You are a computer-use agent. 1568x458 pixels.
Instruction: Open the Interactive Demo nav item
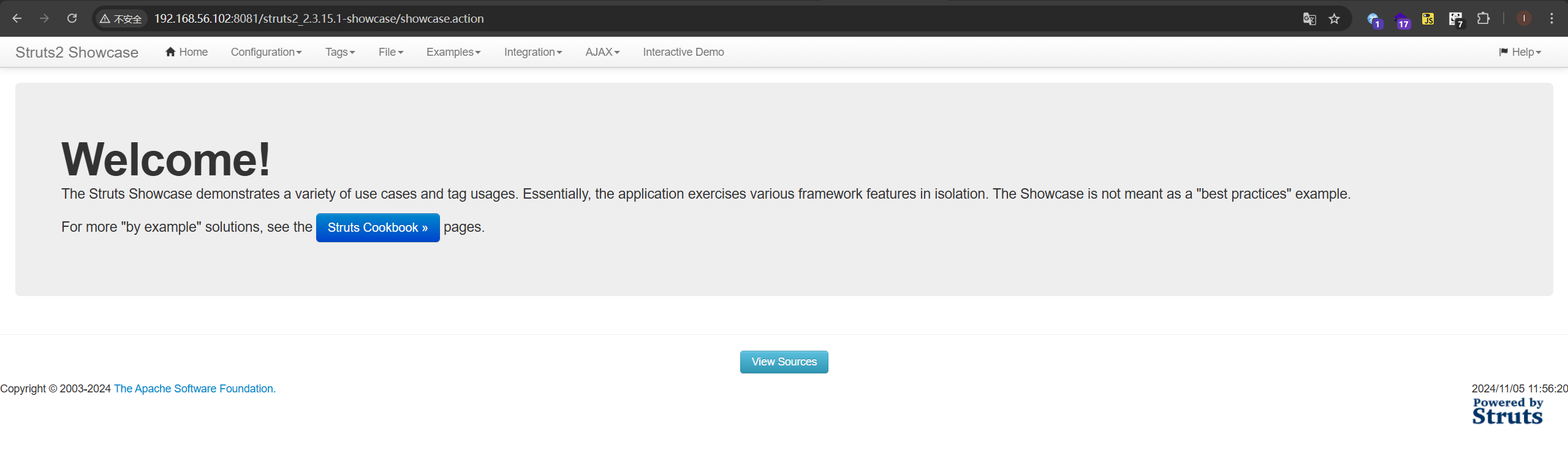pos(683,52)
